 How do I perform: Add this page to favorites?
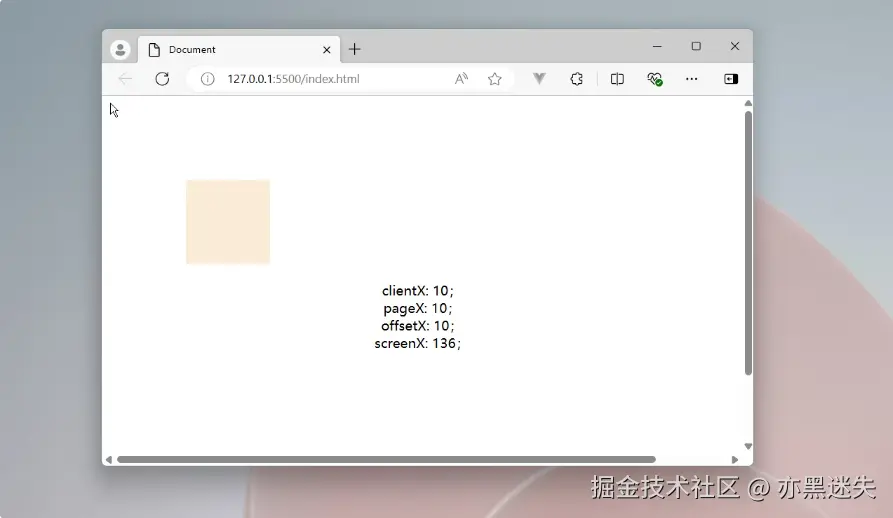point(494,79)
